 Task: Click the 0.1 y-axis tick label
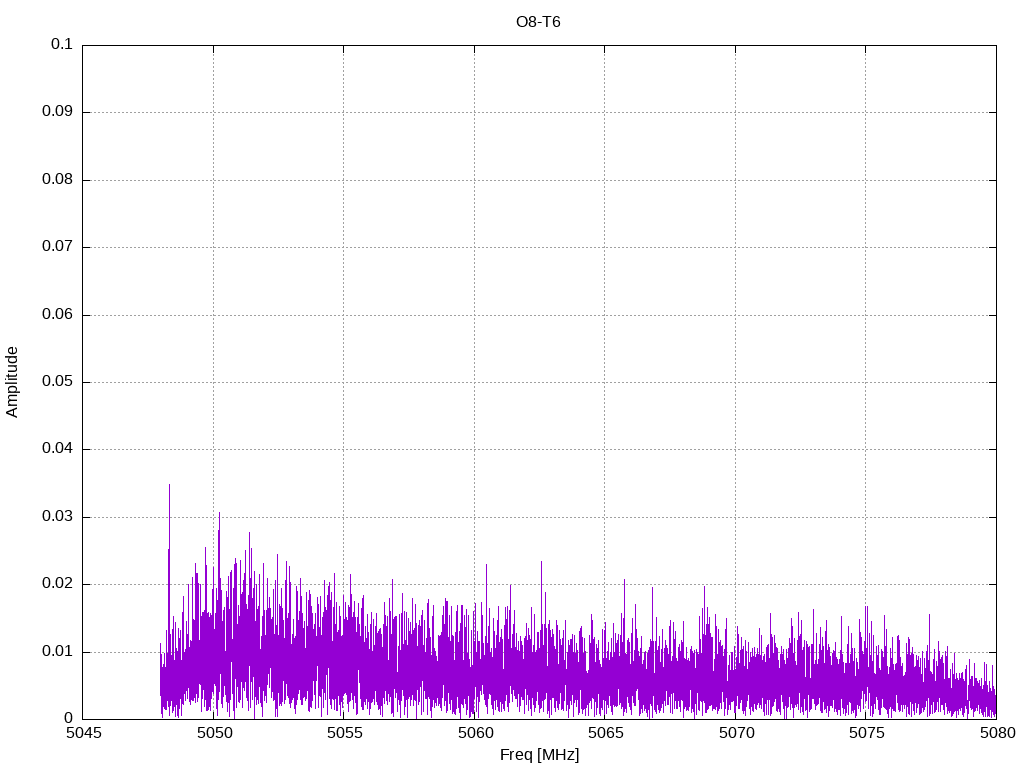pos(62,45)
